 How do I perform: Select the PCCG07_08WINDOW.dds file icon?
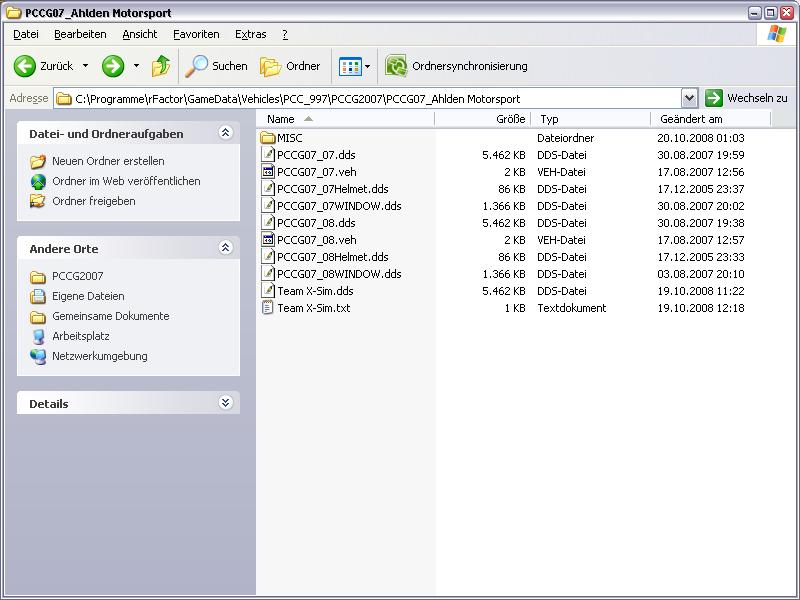(x=268, y=274)
